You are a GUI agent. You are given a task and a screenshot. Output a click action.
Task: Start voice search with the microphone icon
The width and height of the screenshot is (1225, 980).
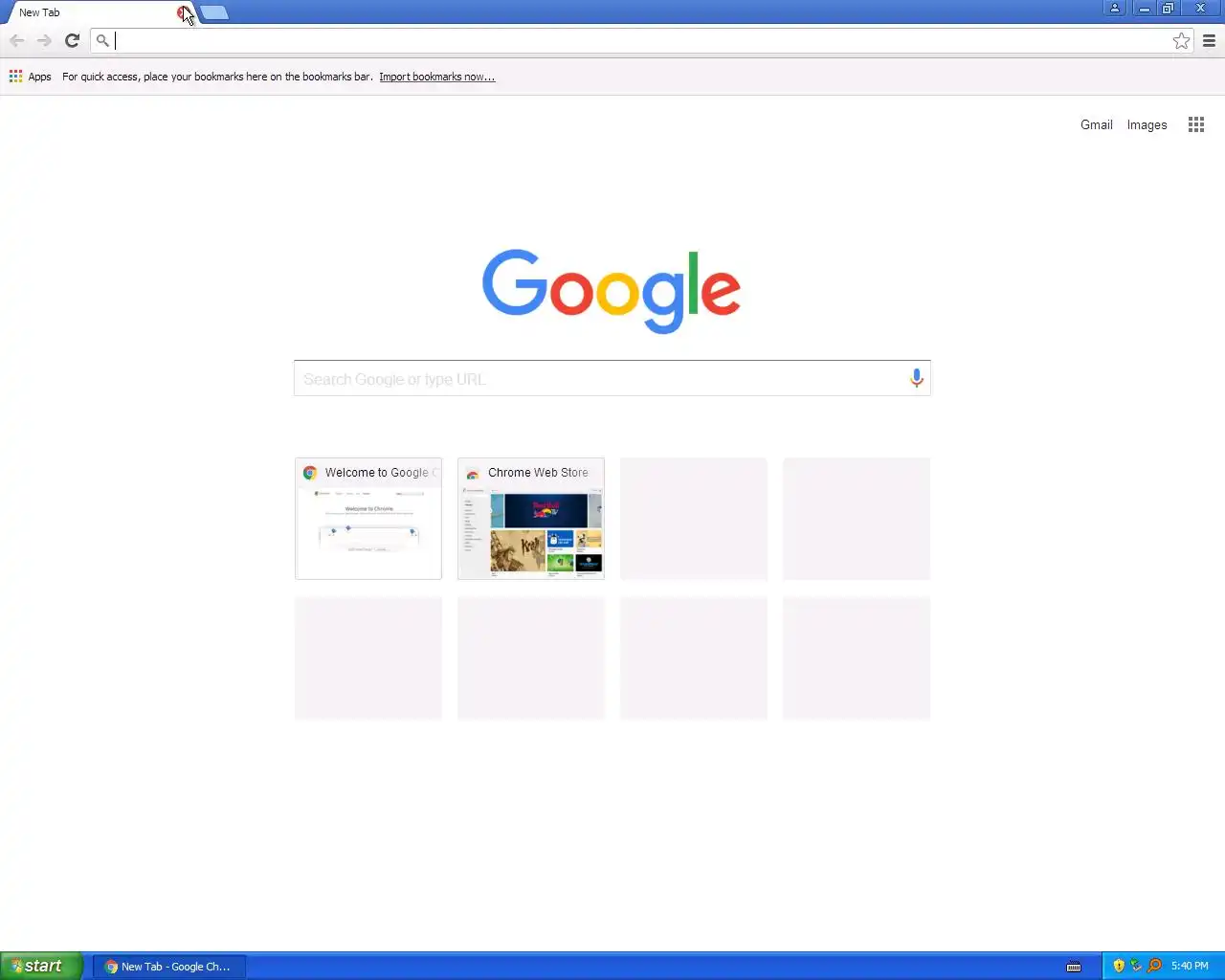916,378
